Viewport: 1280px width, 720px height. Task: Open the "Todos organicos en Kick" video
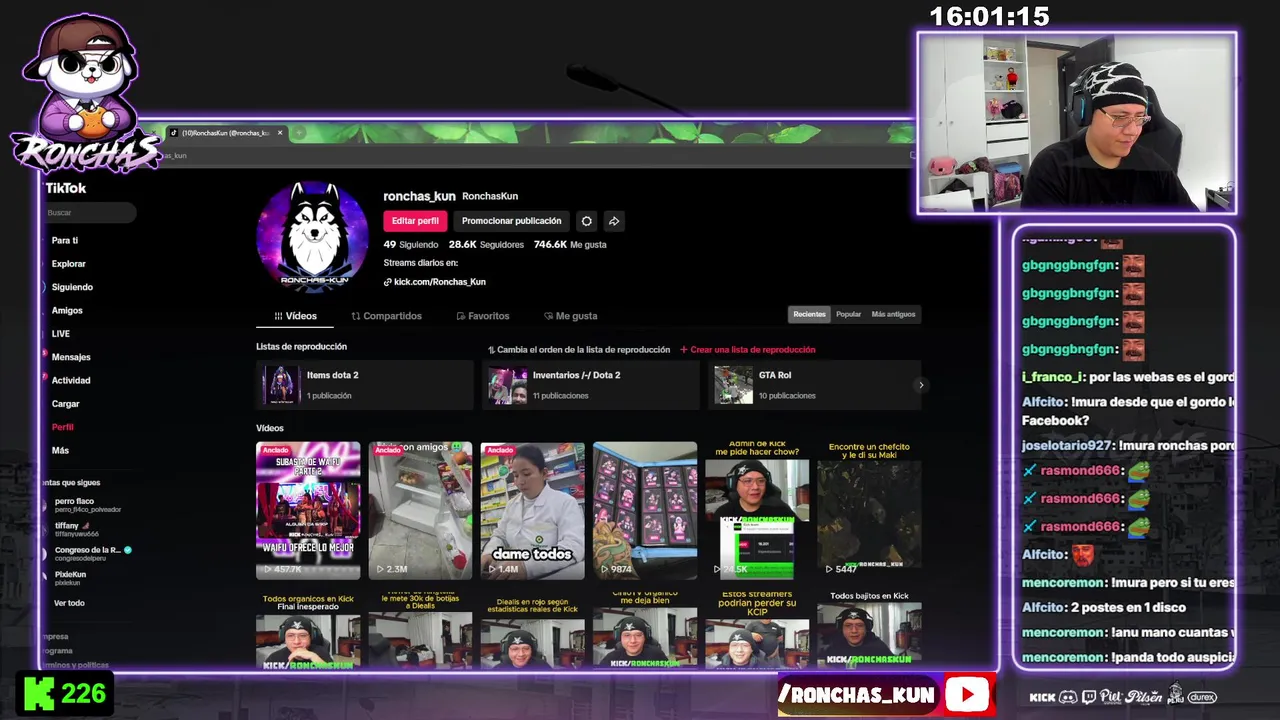click(308, 630)
